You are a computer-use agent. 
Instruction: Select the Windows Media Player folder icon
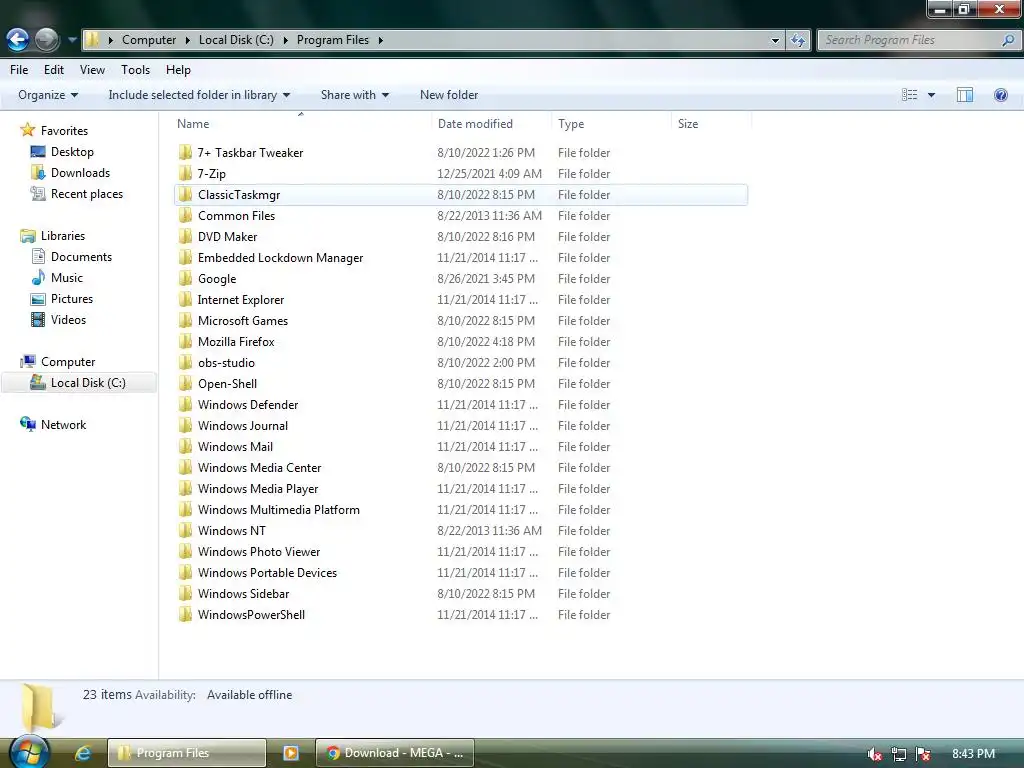[x=185, y=488]
